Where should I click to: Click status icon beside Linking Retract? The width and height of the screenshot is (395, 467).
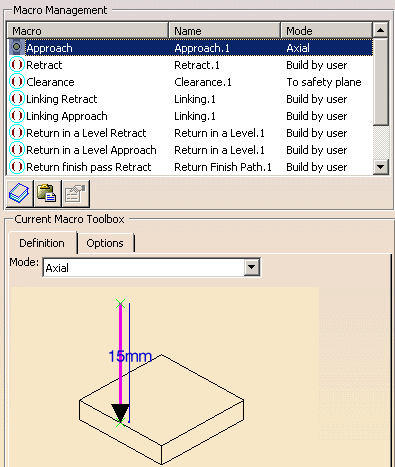[x=16, y=99]
